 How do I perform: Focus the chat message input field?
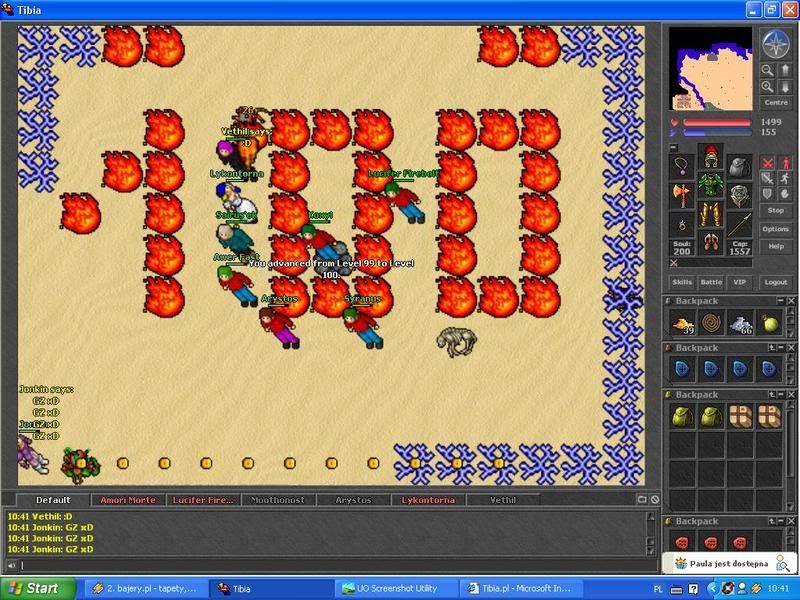coord(339,565)
